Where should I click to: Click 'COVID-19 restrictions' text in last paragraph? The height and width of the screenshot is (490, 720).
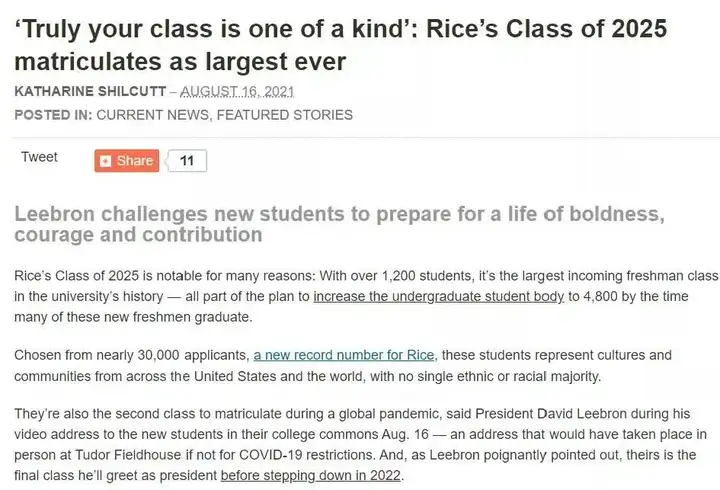(x=307, y=455)
